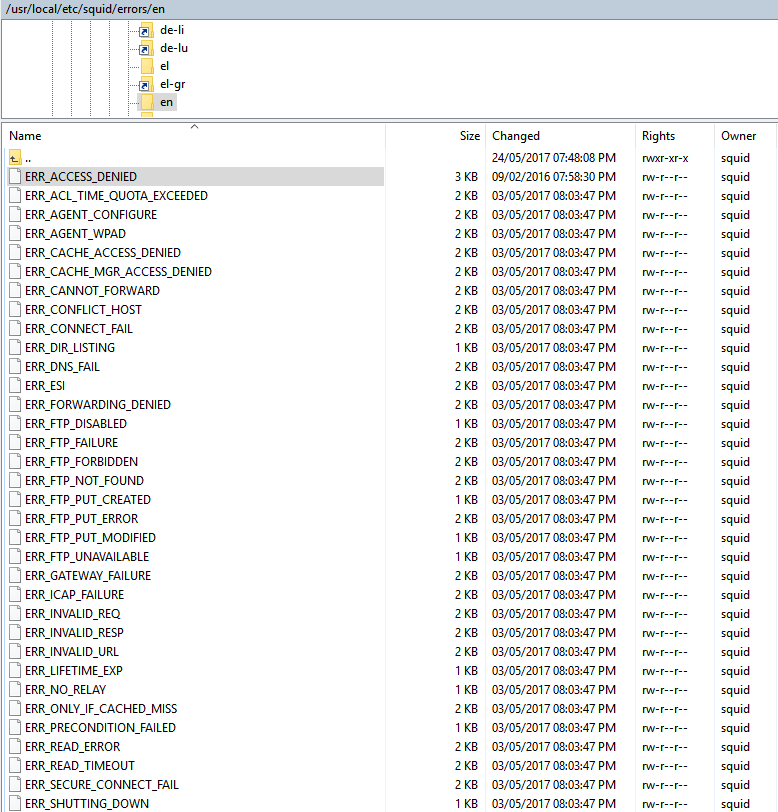The image size is (778, 812).
Task: Click the ERR_FTP_NOT_FOUND file icon
Action: (15, 481)
